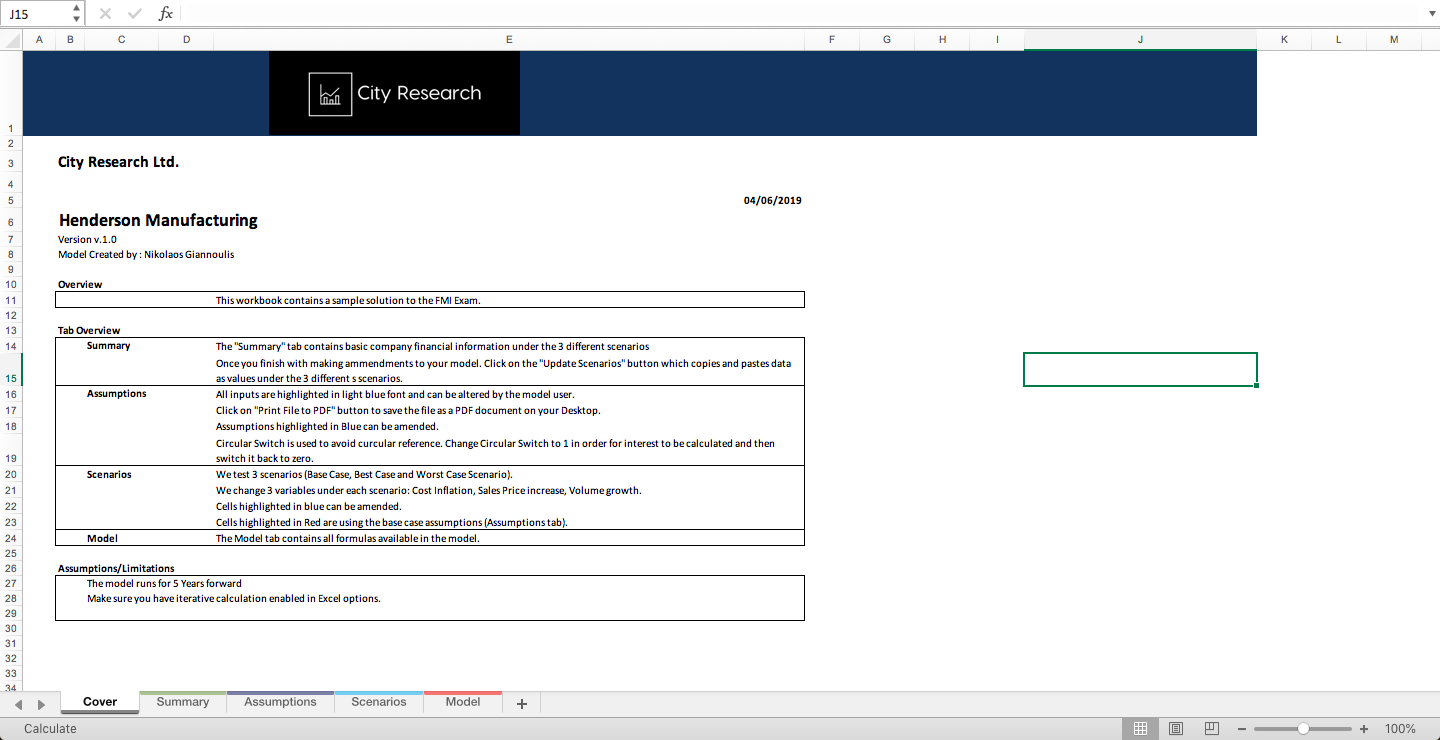
Task: Click the Model Created by cell
Action: pos(146,254)
